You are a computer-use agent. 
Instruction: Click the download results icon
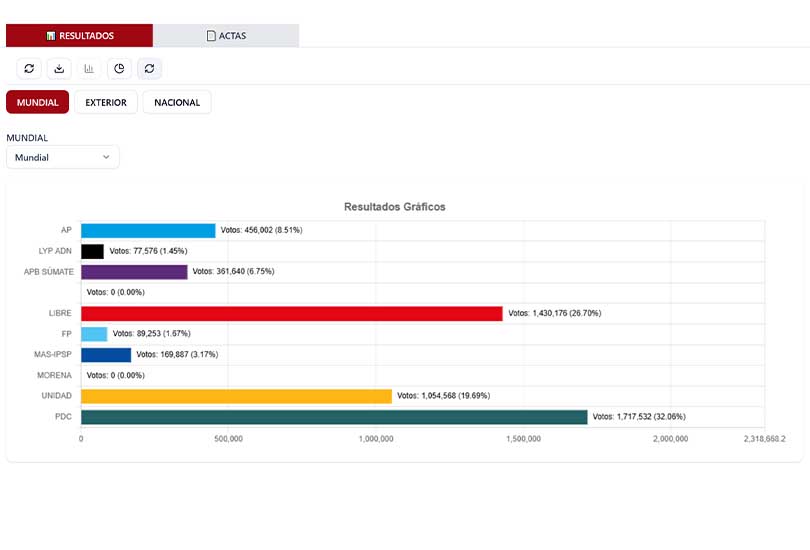[x=59, y=68]
